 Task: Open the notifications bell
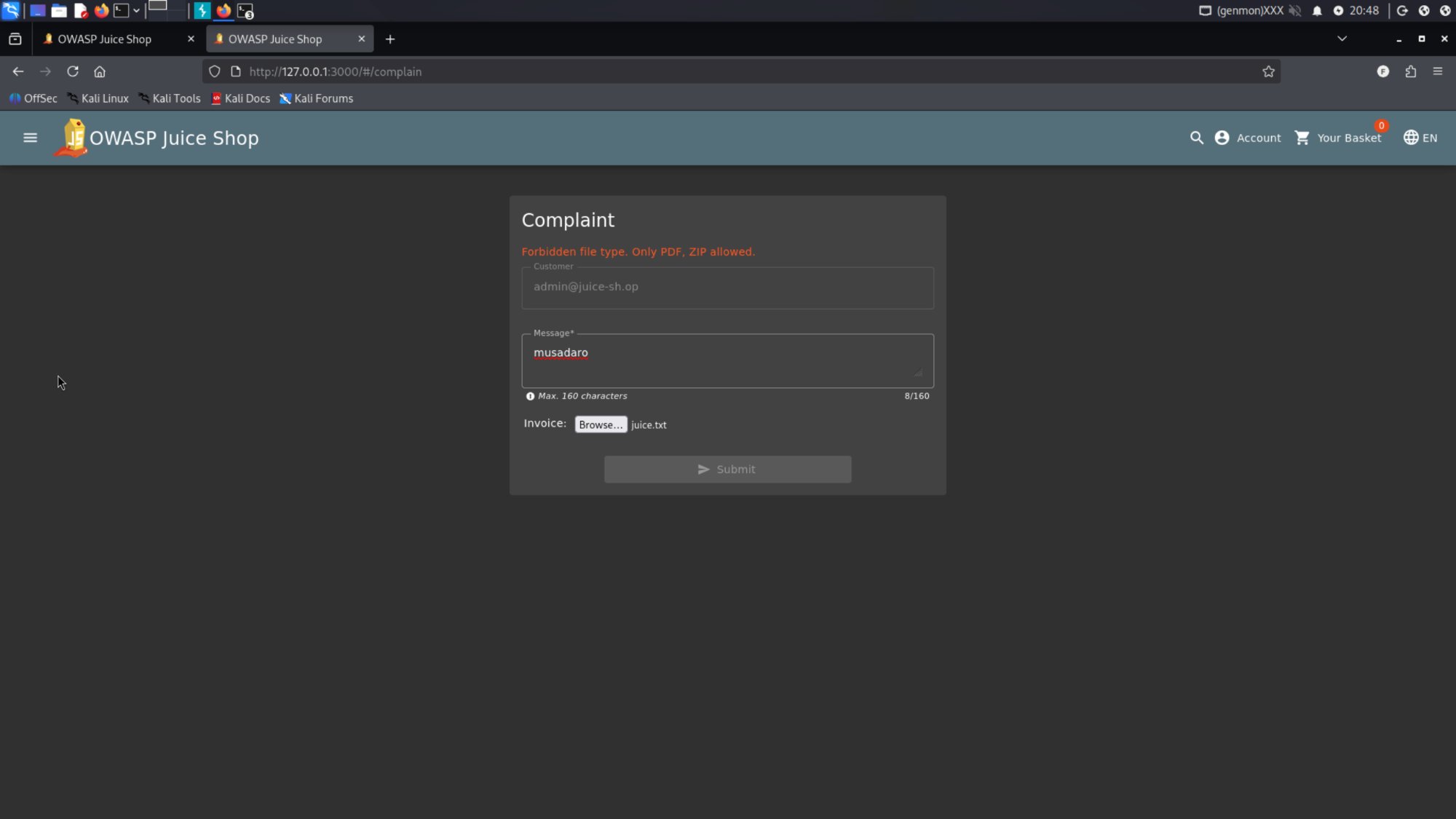coord(1317,11)
